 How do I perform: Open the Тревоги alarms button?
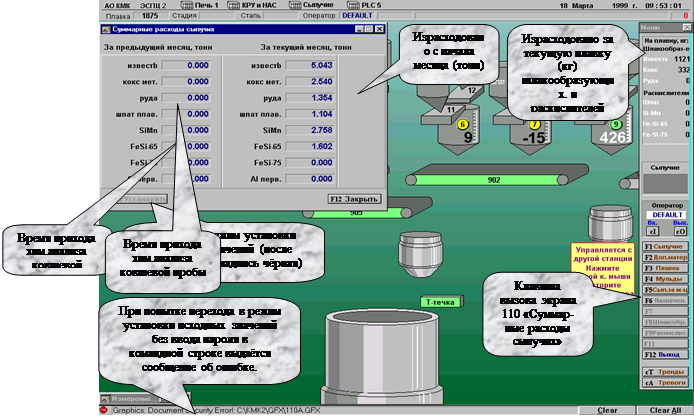pos(665,383)
